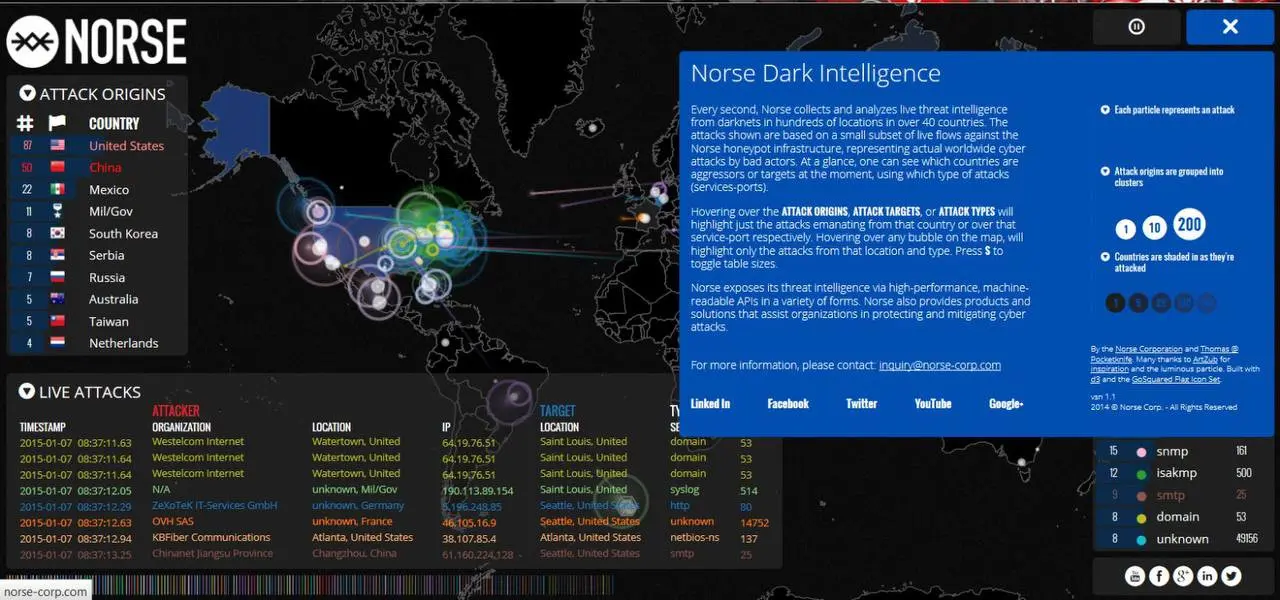Click the inquiry@norse-corp.com email link
This screenshot has height=600, width=1280.
tap(940, 365)
